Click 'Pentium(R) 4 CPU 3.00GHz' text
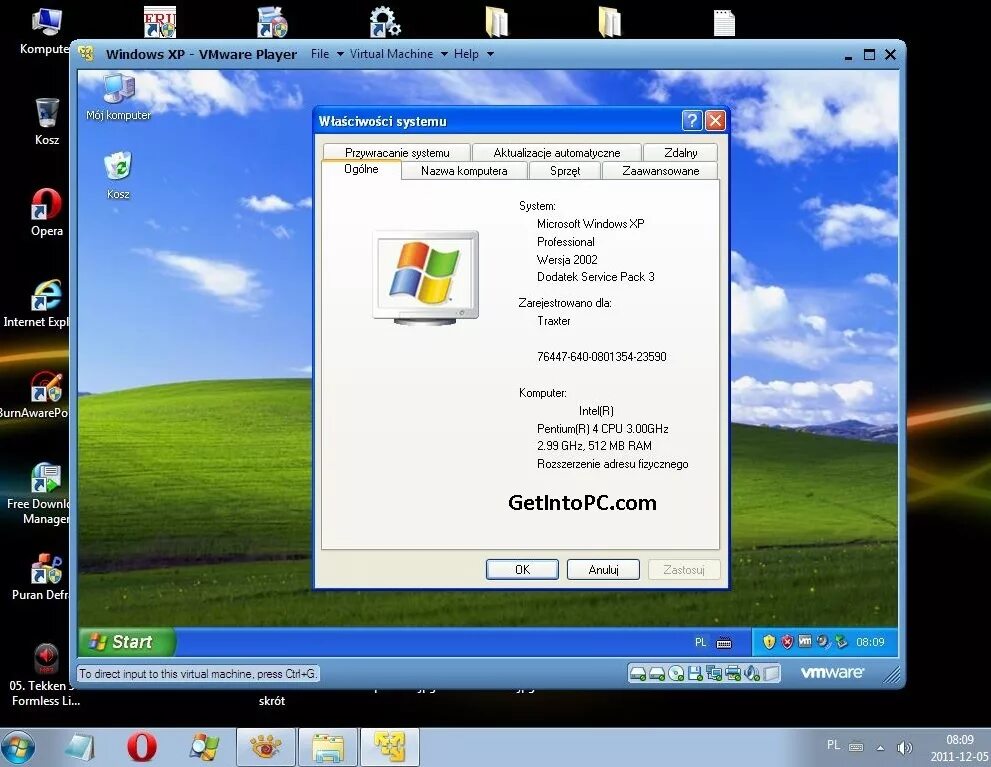991x767 pixels. tap(602, 428)
